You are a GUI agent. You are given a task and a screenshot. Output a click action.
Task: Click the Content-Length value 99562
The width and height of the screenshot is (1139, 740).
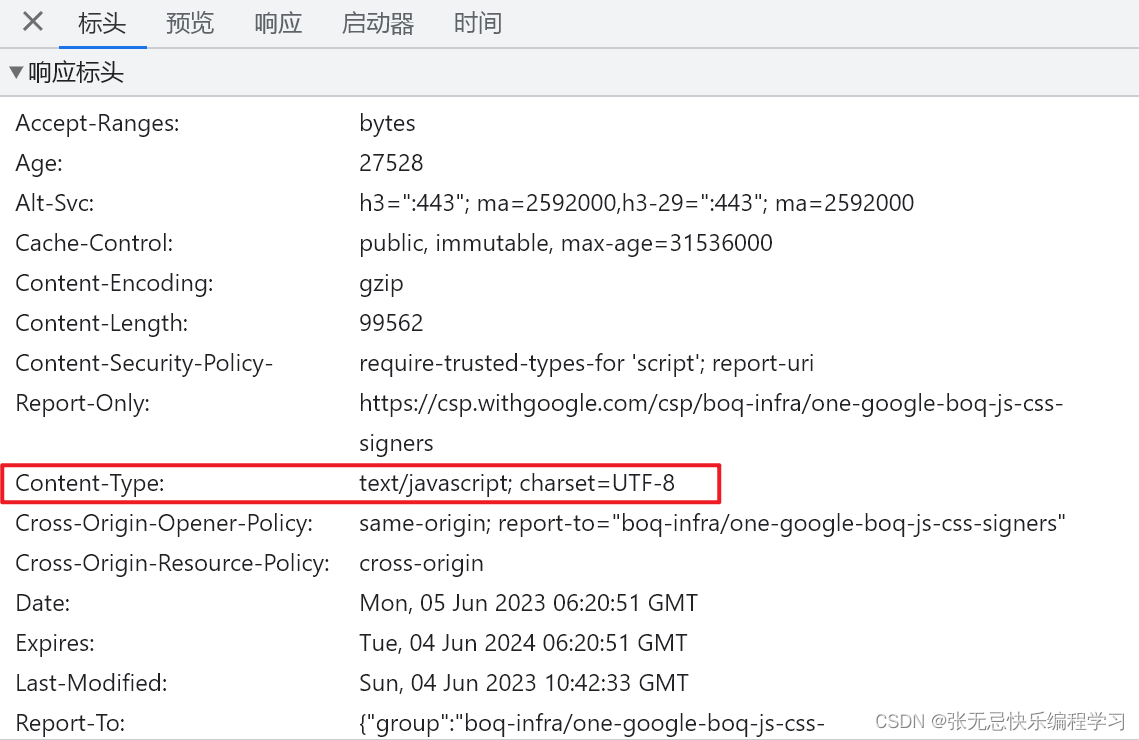pos(394,322)
